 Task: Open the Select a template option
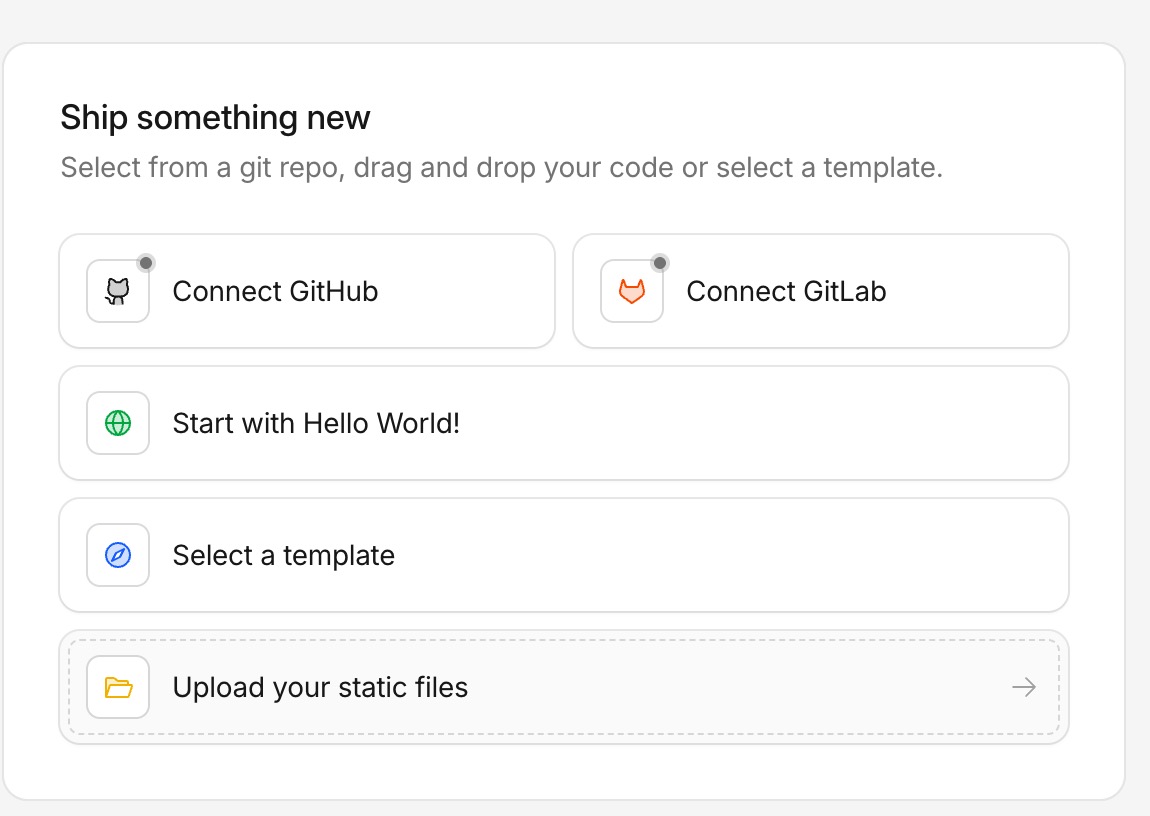pyautogui.click(x=283, y=555)
